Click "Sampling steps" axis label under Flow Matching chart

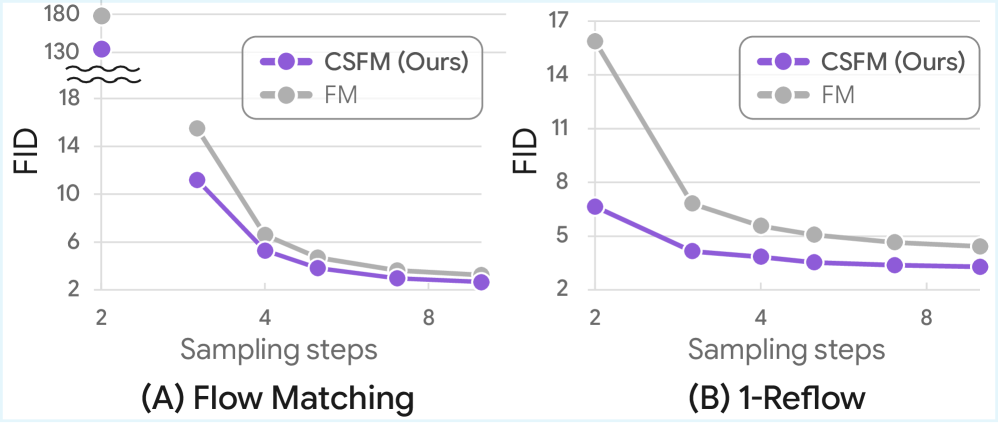coord(278,349)
